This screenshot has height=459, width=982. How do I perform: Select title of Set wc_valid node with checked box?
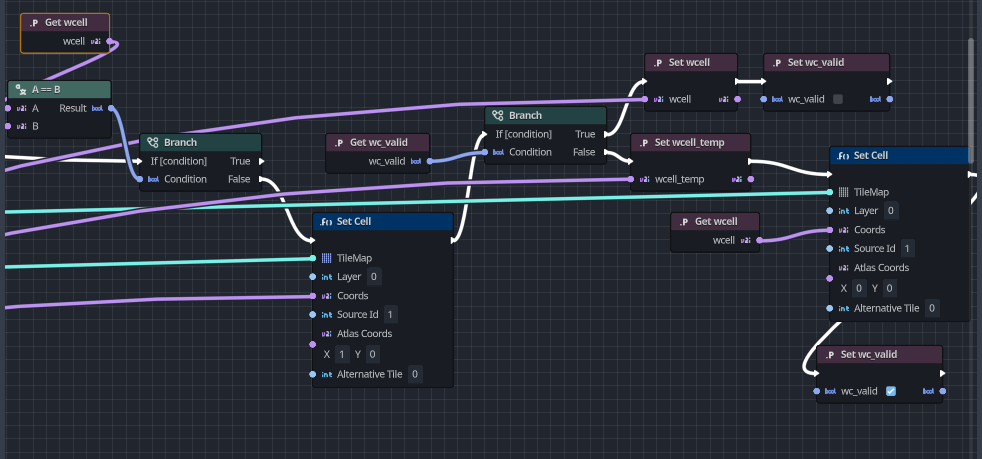click(x=869, y=354)
